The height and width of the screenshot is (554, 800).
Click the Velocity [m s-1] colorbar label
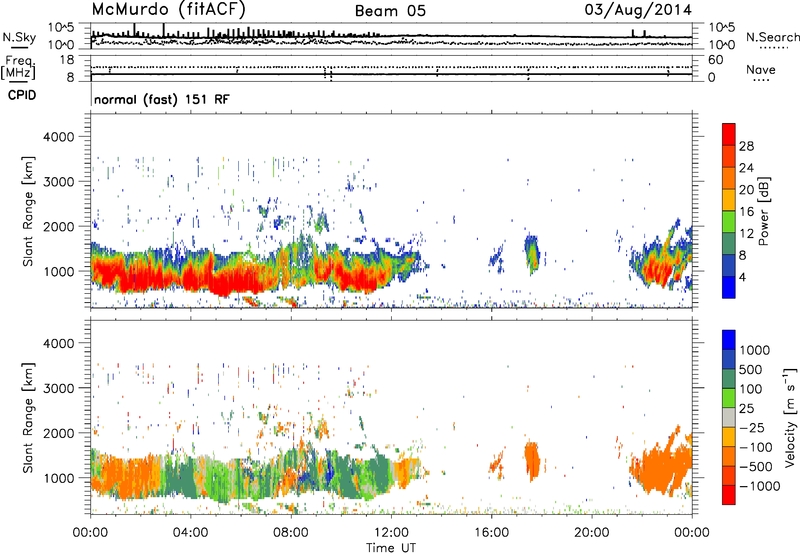tap(789, 417)
